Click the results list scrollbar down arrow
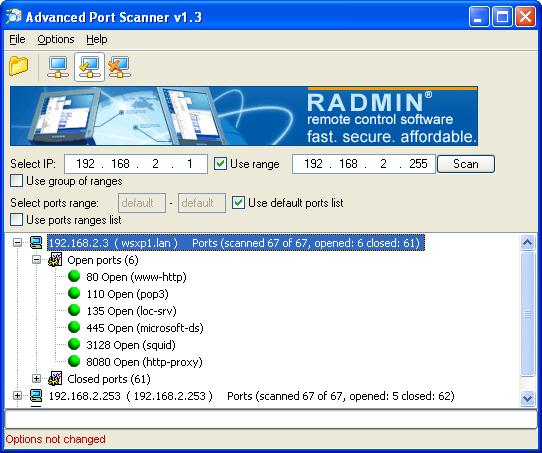Screen dimensions: 542x453 point(527,398)
